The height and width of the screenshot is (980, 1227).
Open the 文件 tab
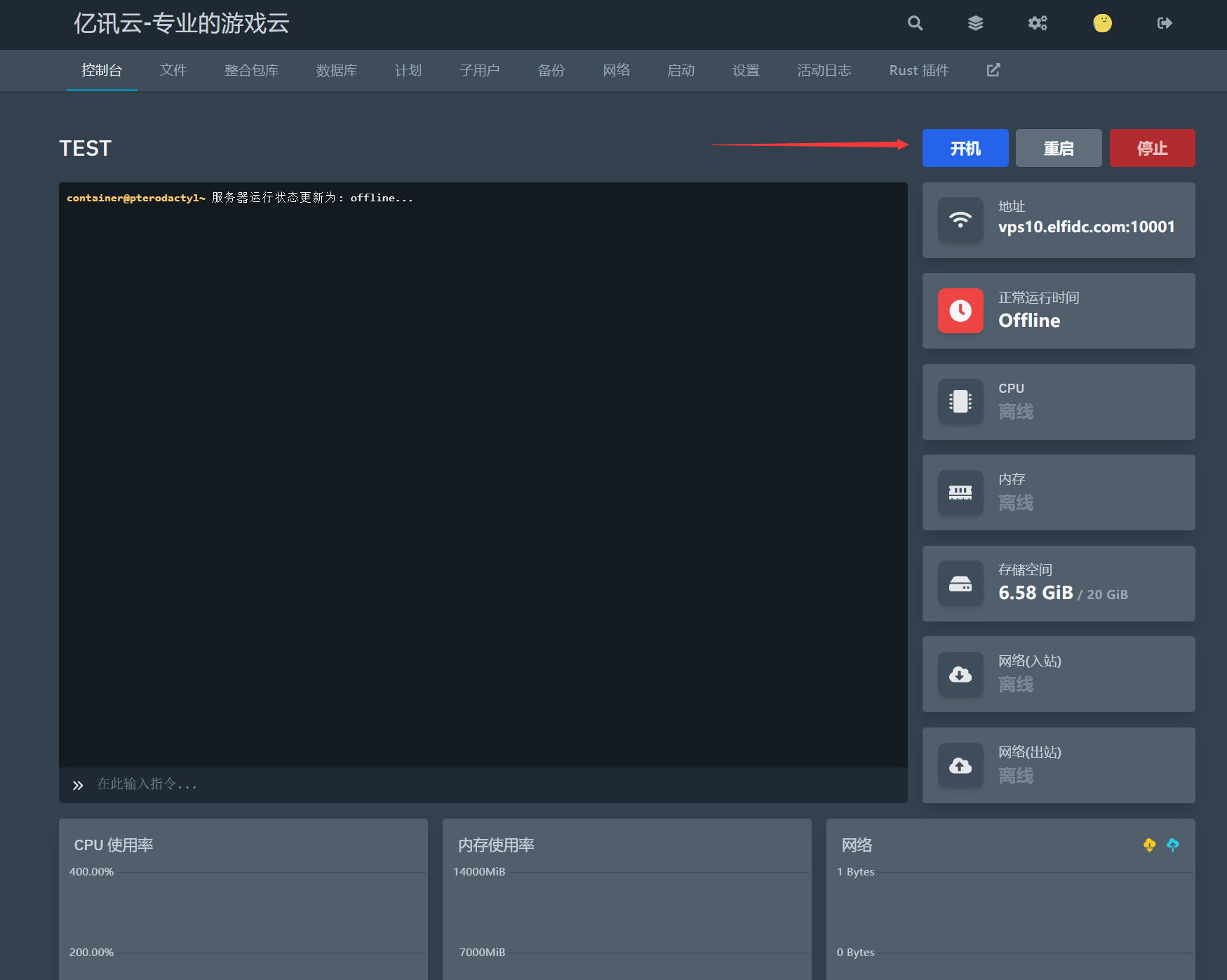click(173, 70)
